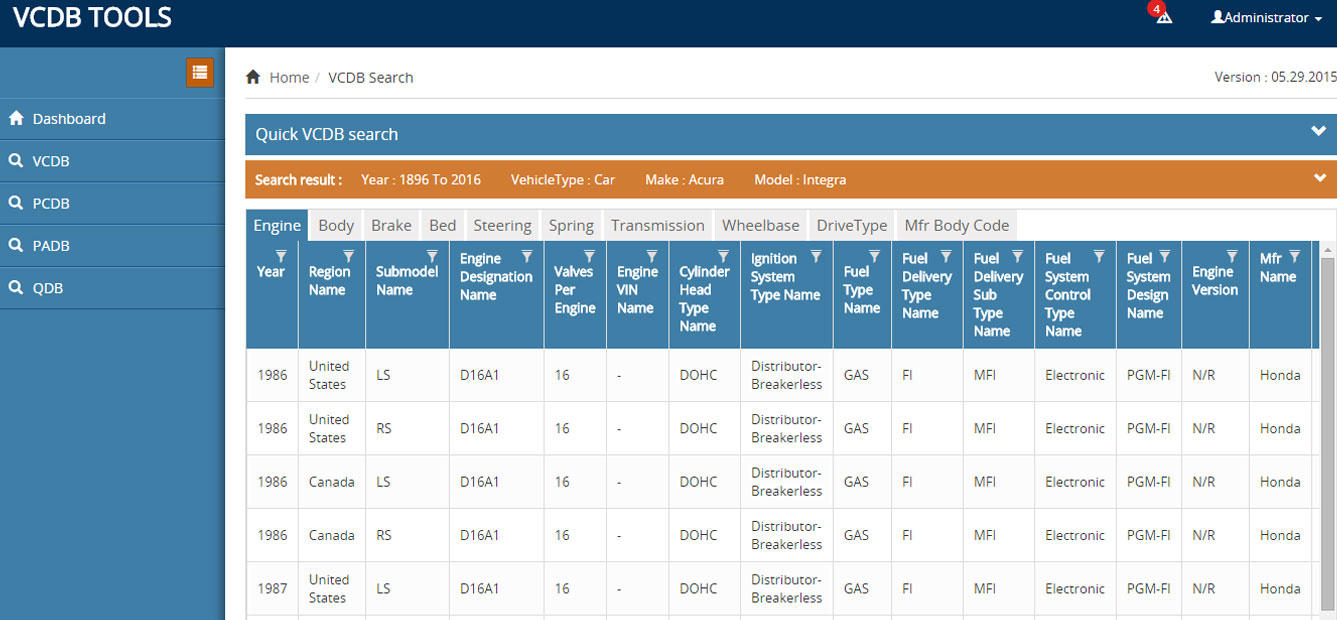Click the first Canada row's Honda cell
This screenshot has width=1337, height=620.
1280,481
